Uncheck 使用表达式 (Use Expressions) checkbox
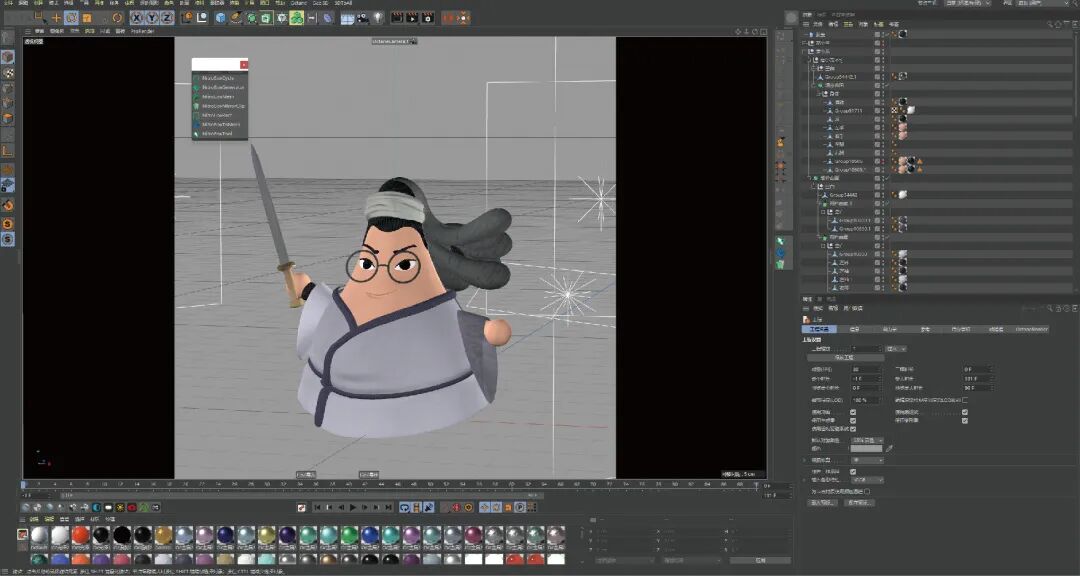This screenshot has width=1080, height=576. (965, 412)
